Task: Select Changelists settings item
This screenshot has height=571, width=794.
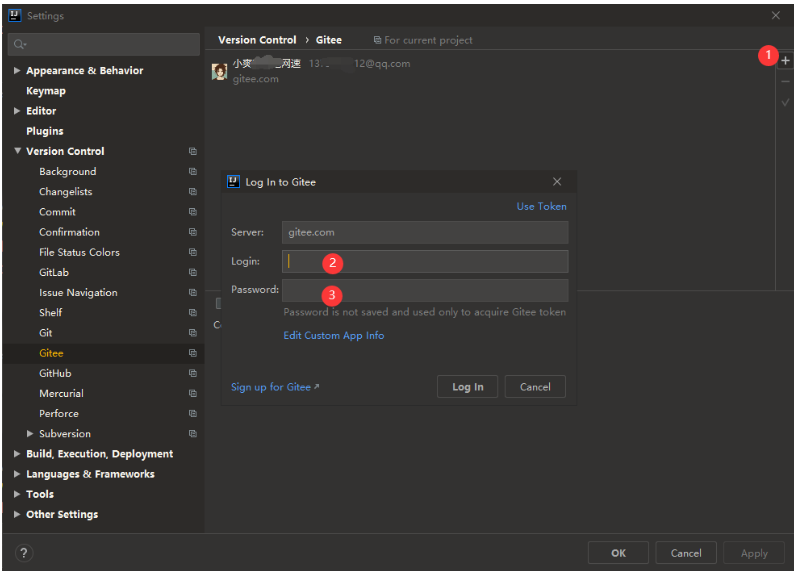Action: [x=66, y=192]
